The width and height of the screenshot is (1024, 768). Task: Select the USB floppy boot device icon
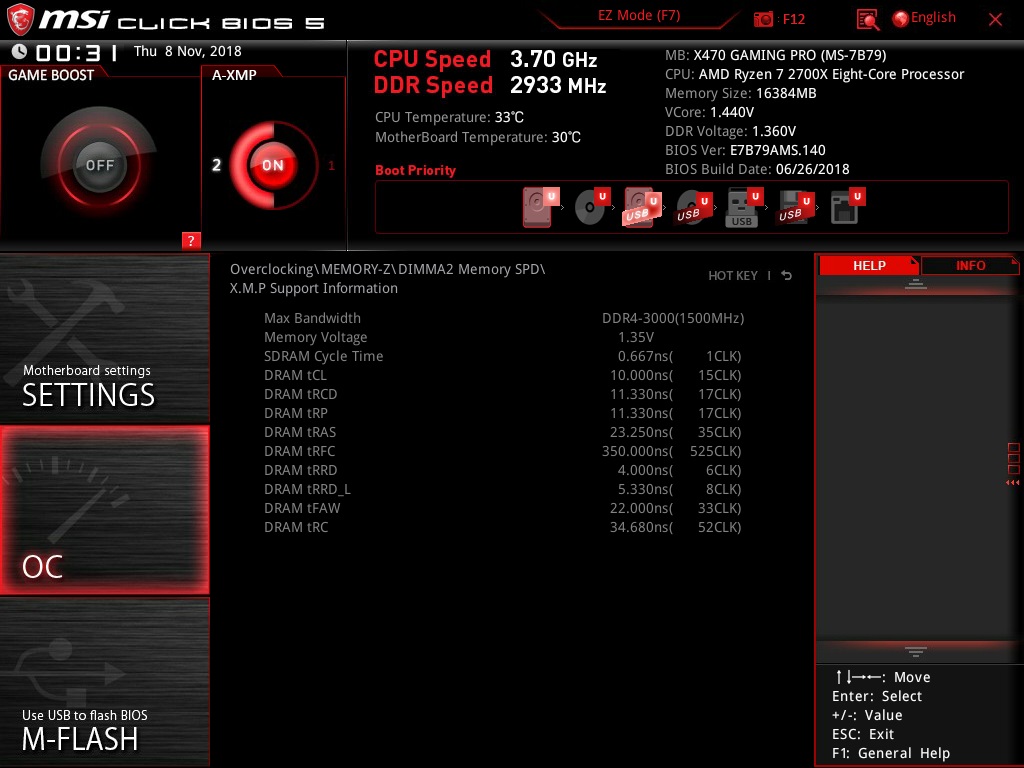tap(795, 207)
